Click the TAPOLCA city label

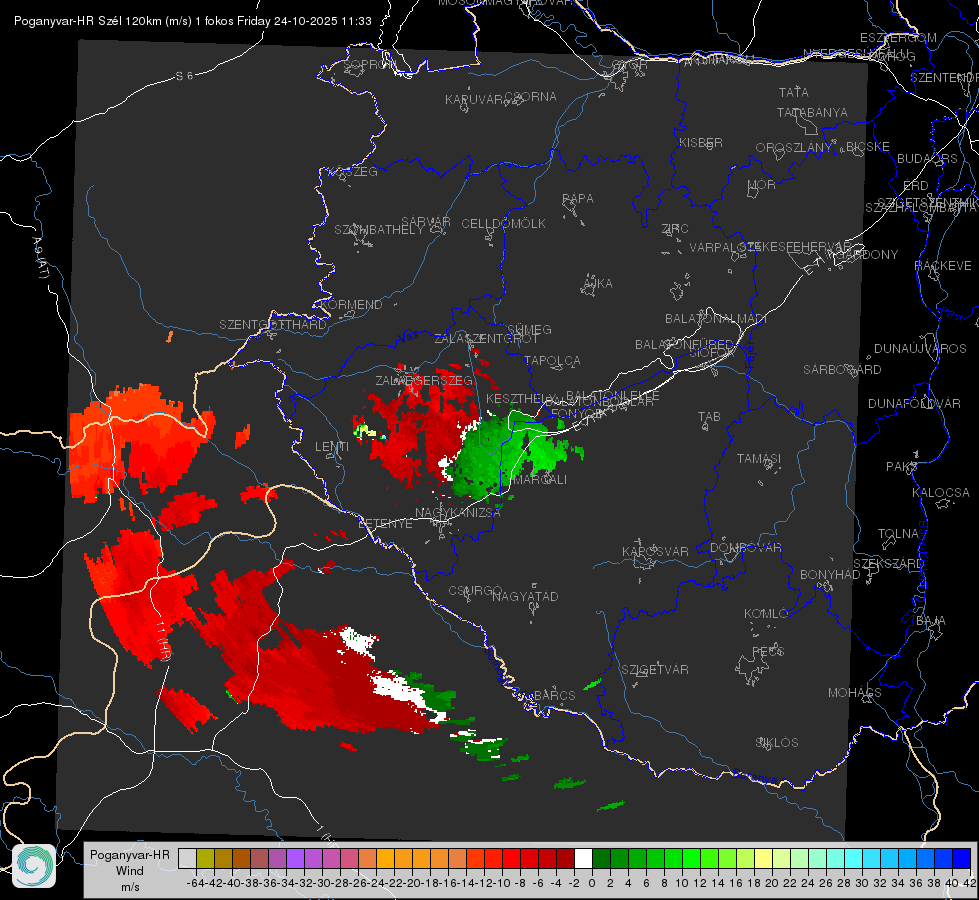(x=552, y=361)
